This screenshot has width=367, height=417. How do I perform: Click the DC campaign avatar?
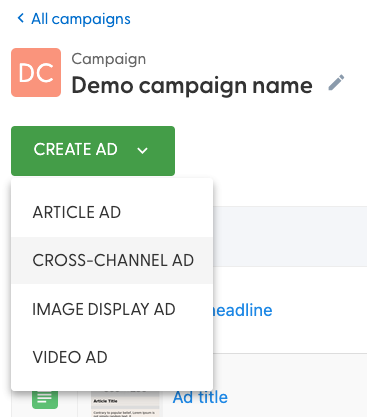click(36, 72)
